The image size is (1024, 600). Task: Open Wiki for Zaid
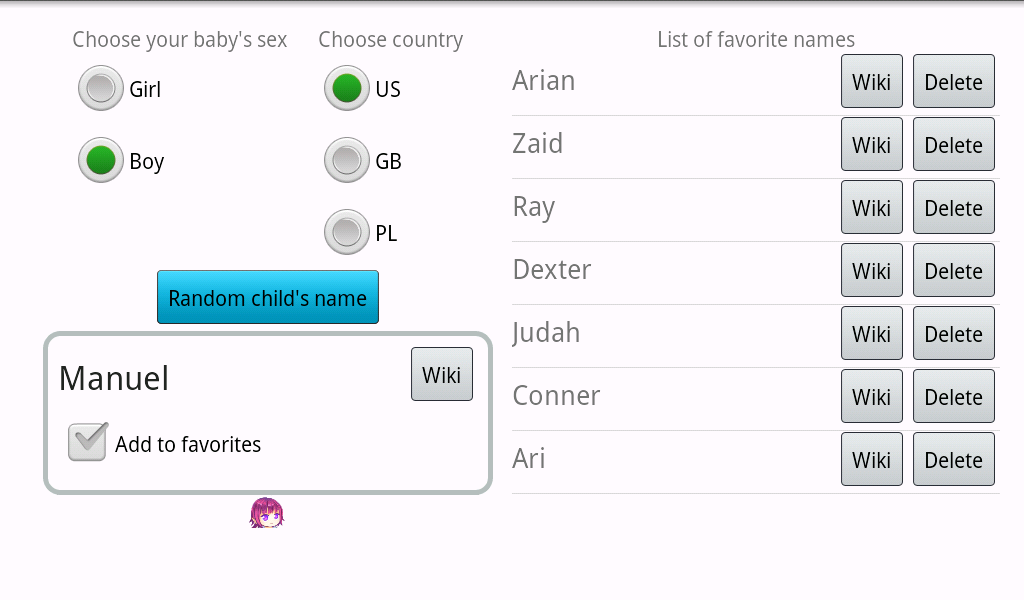click(871, 145)
